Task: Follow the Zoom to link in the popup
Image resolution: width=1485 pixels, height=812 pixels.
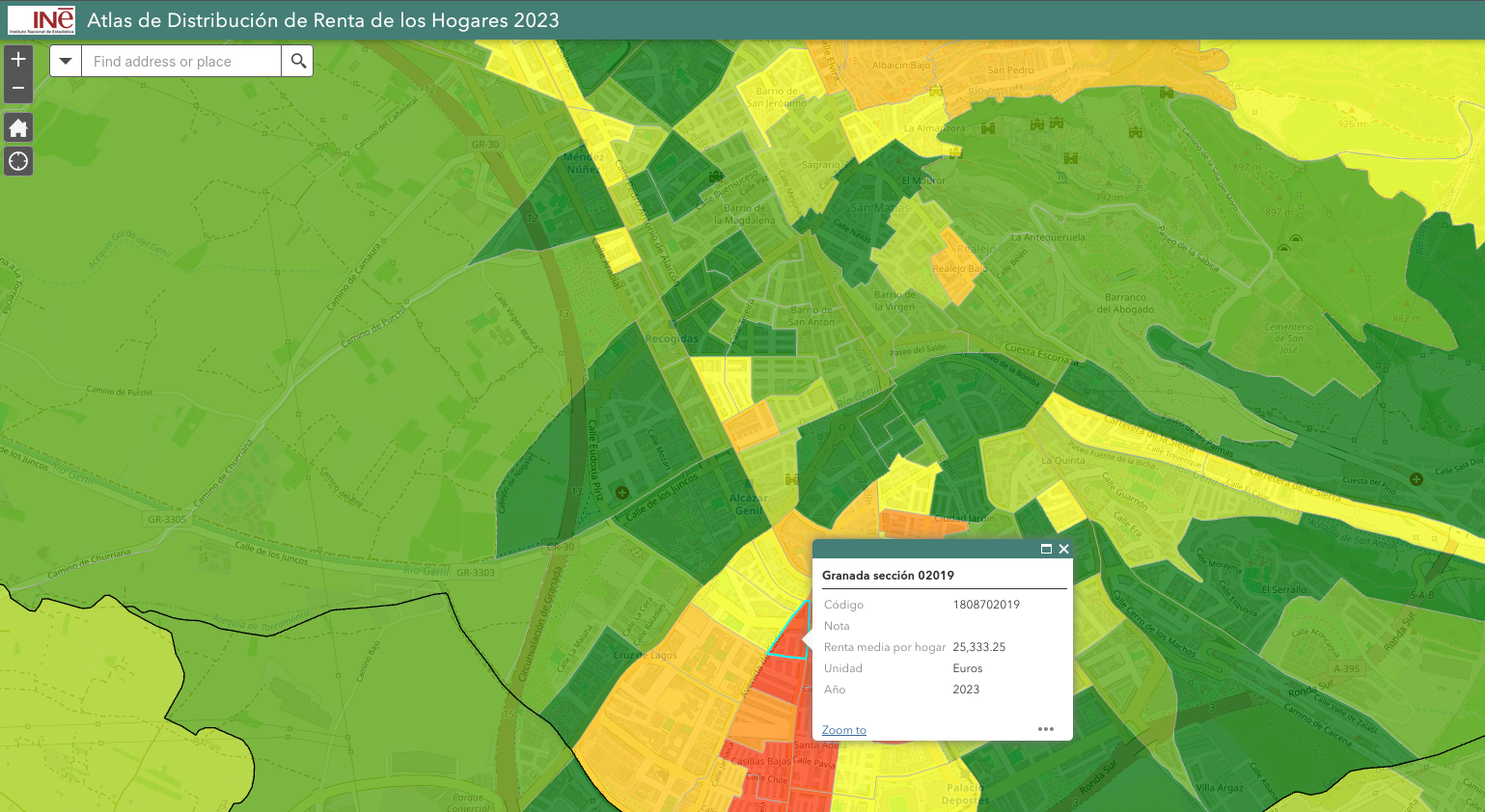Action: tap(842, 730)
